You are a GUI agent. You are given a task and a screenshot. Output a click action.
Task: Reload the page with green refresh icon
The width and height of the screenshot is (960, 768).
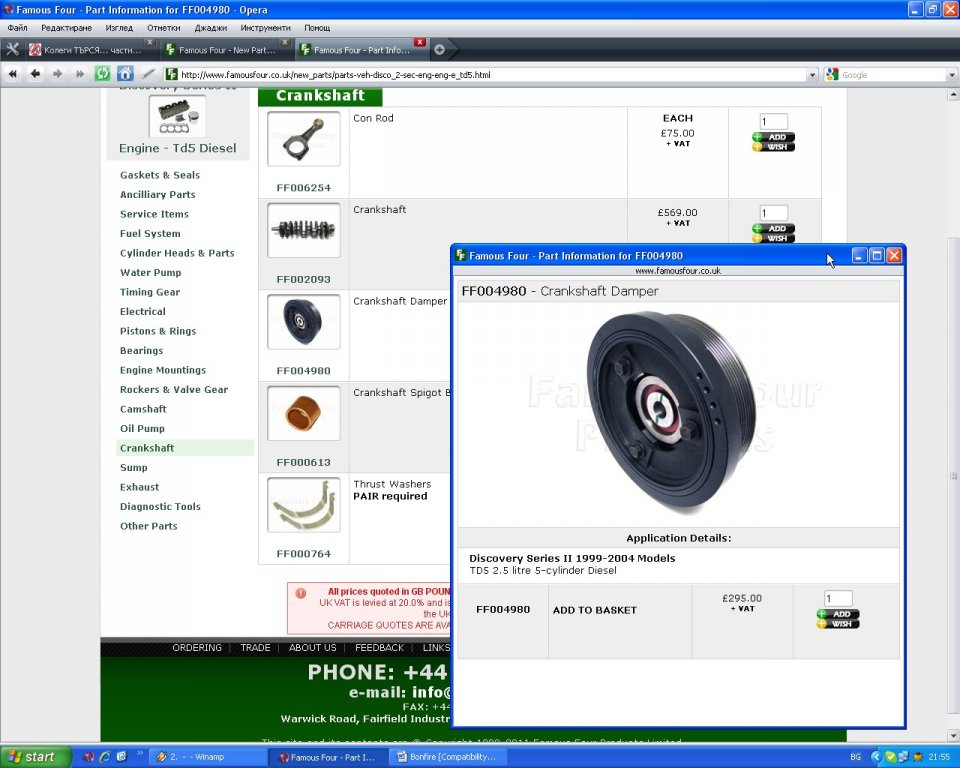102,74
